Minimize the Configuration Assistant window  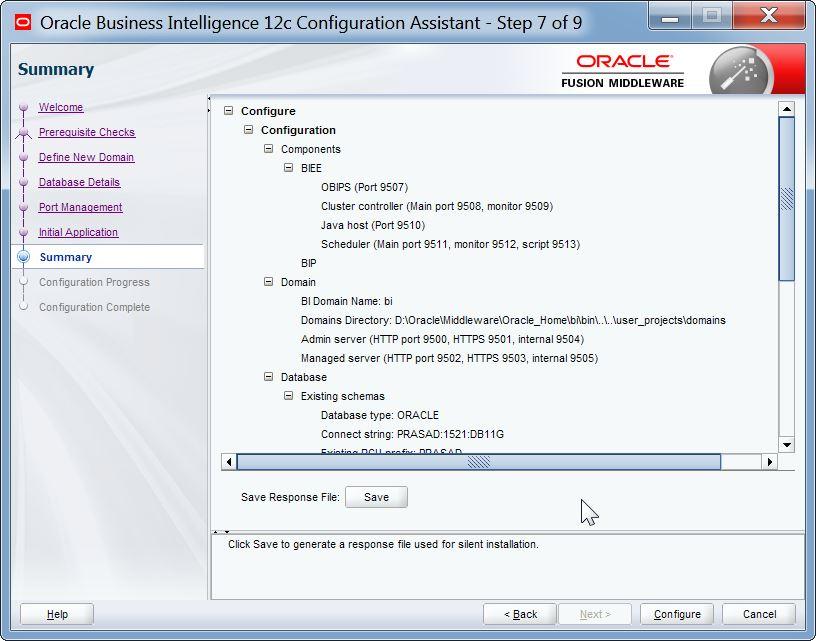pyautogui.click(x=670, y=17)
